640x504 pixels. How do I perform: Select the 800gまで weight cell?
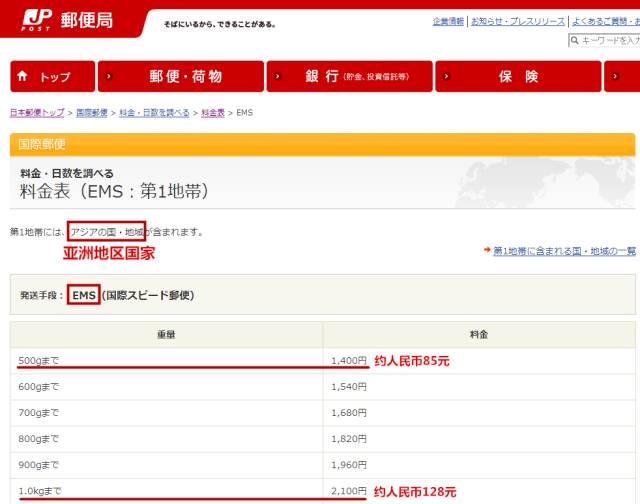click(167, 439)
